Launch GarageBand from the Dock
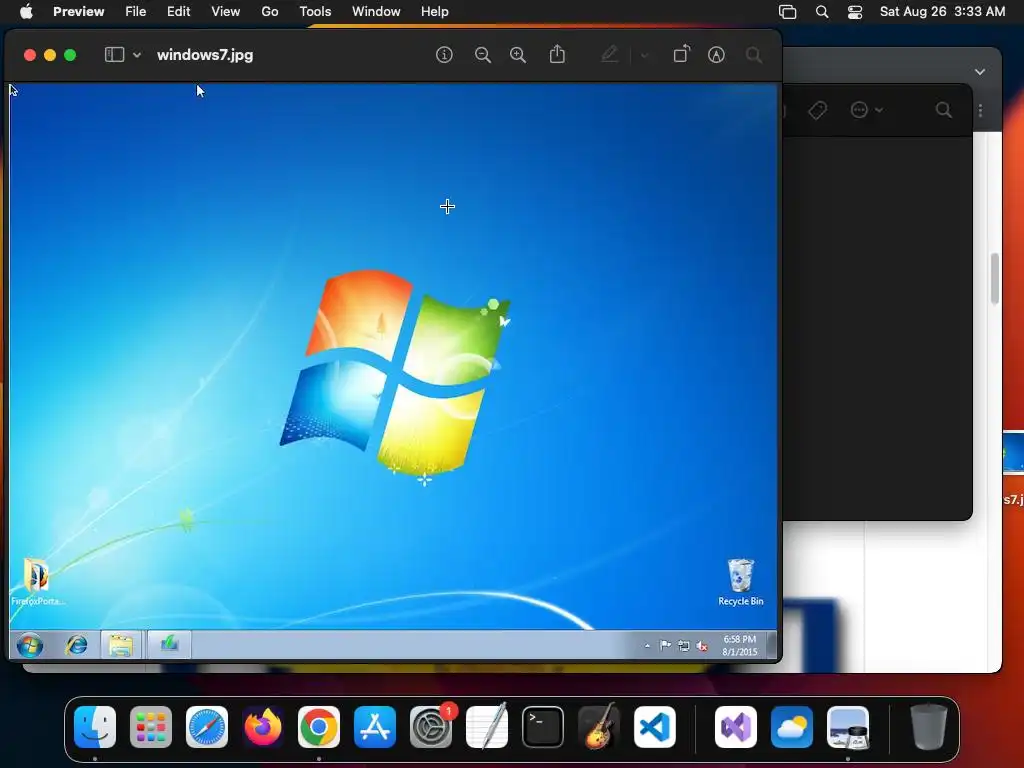 coord(599,727)
